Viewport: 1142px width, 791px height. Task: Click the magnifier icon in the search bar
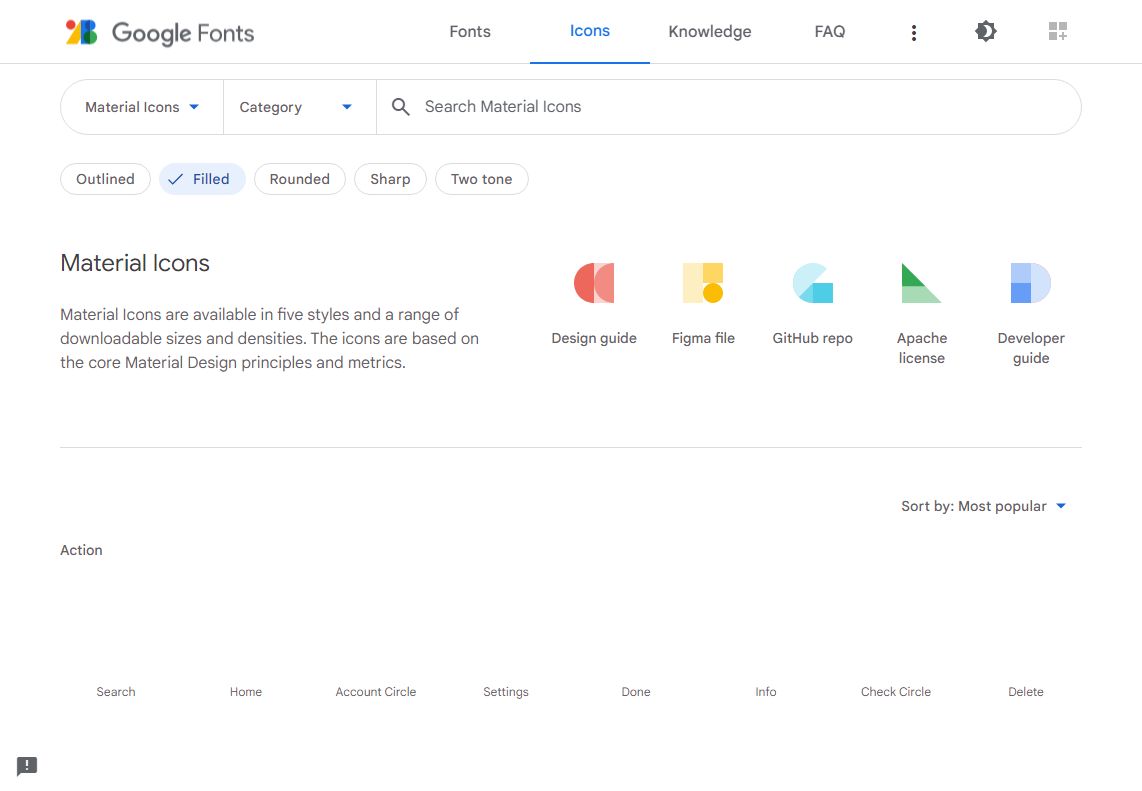pos(401,107)
